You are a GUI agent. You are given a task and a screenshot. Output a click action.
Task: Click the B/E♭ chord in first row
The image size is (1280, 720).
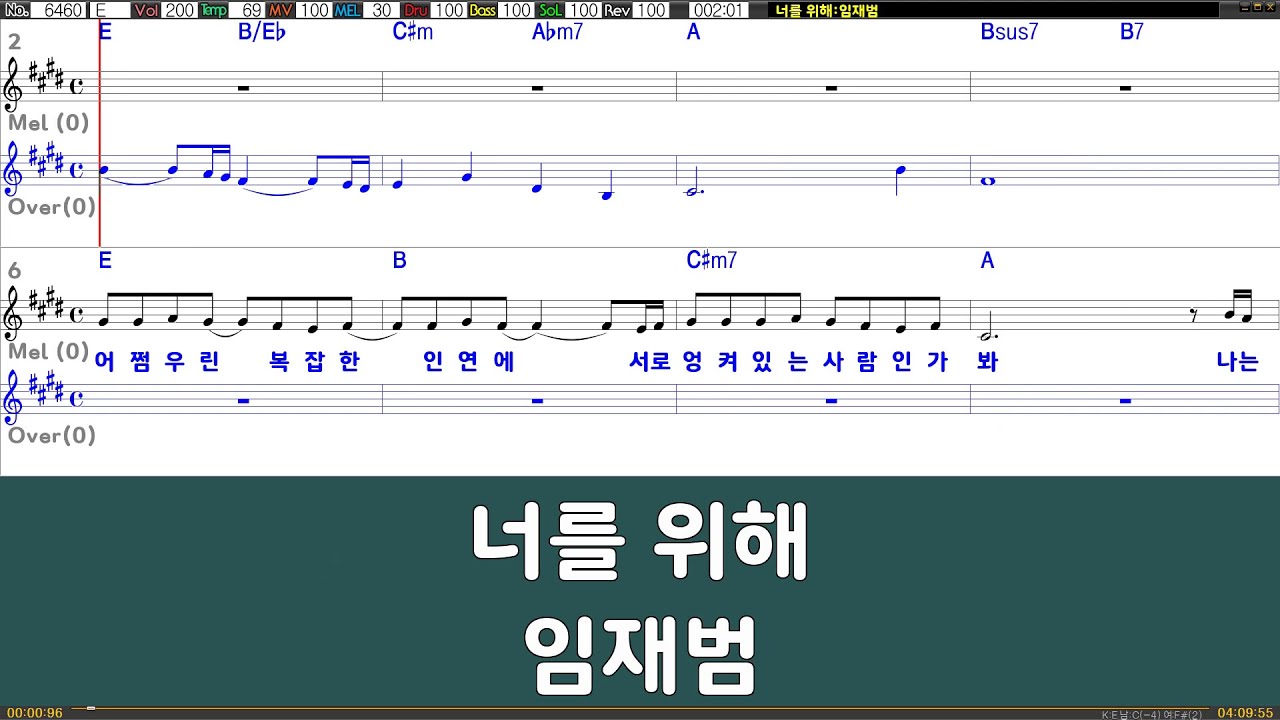pos(262,32)
